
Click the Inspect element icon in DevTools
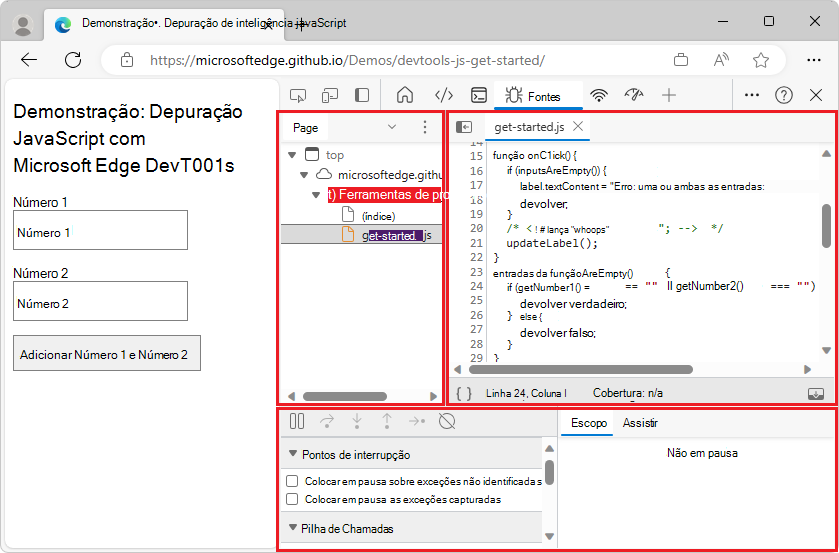[x=297, y=95]
